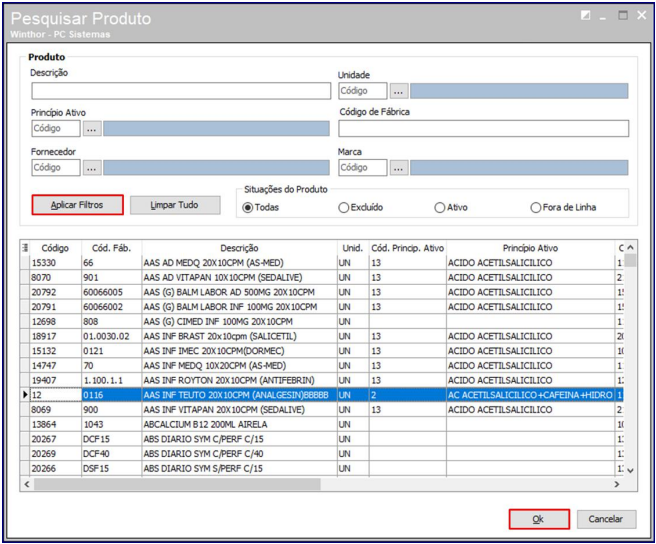Click factory code cell 0121
Image resolution: width=656 pixels, height=544 pixels.
(x=112, y=351)
